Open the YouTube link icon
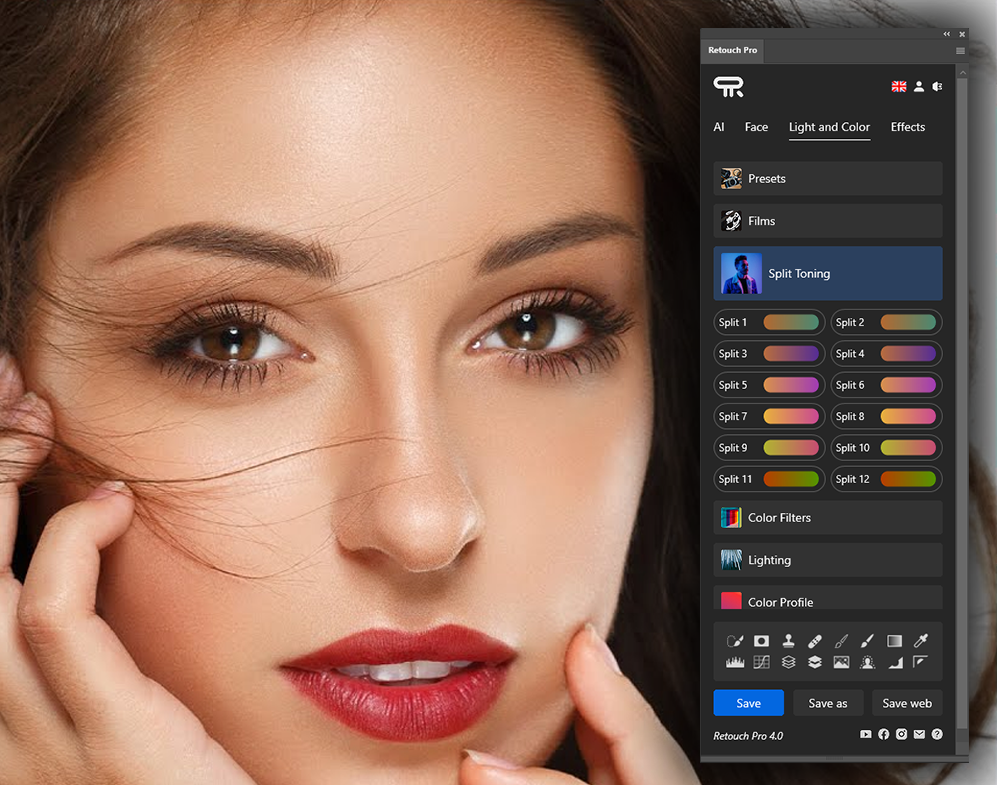 (x=865, y=734)
